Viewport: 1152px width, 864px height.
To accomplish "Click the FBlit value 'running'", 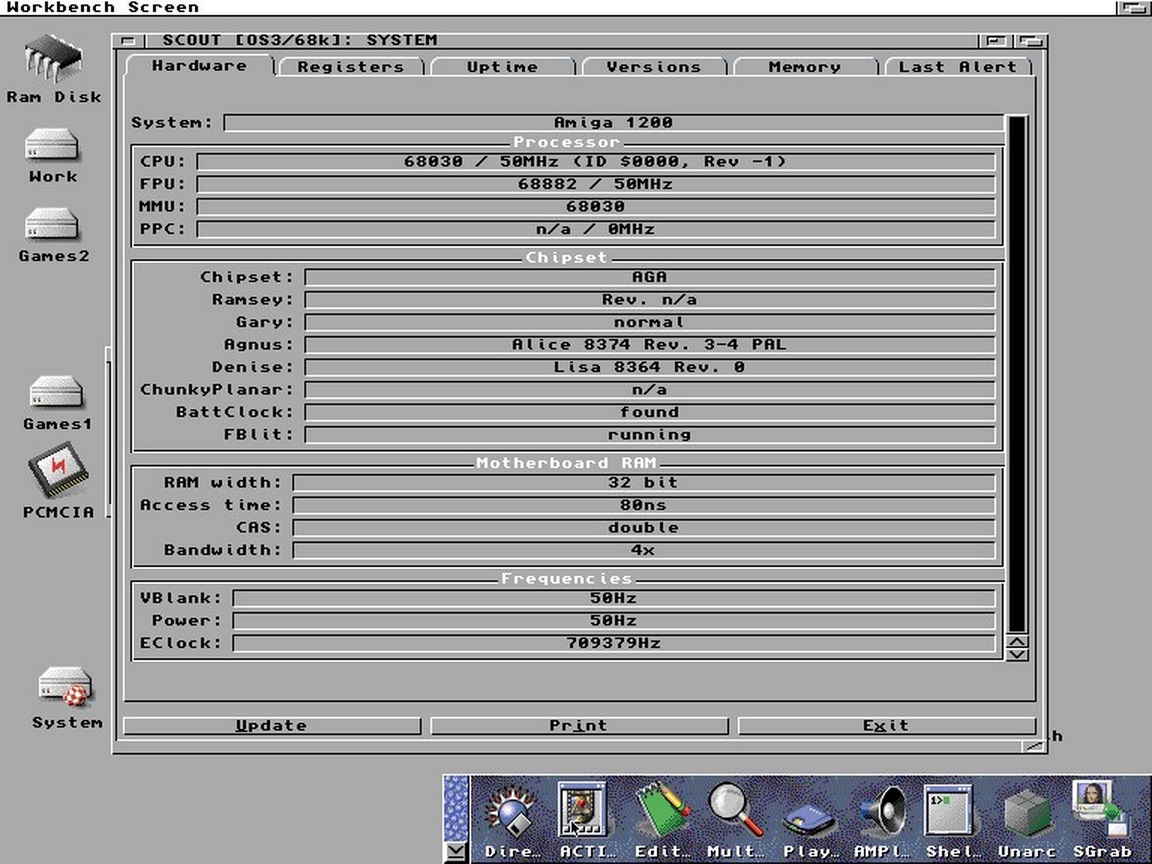I will coord(649,435).
